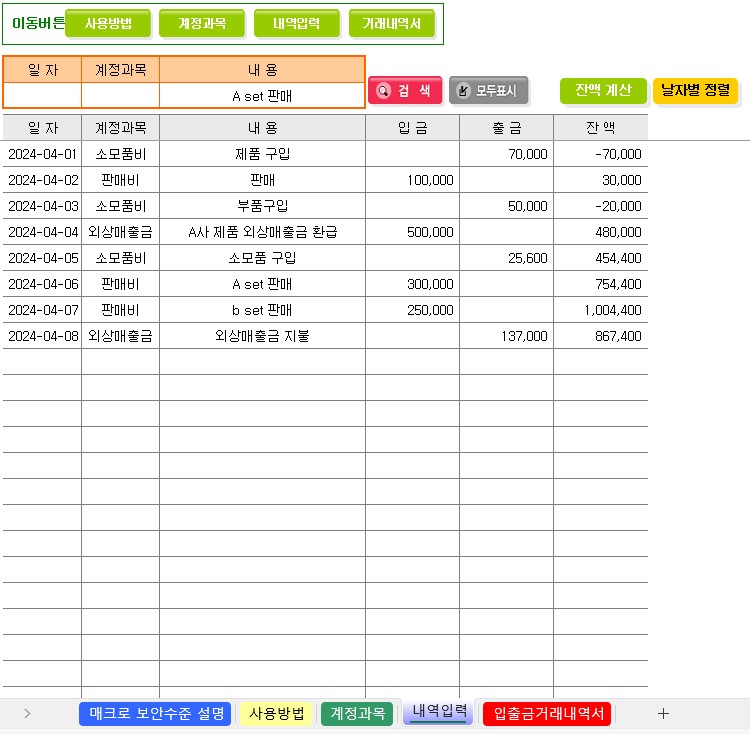The width and height of the screenshot is (750, 734).
Task: Click the 출 금 column header
Action: click(507, 128)
